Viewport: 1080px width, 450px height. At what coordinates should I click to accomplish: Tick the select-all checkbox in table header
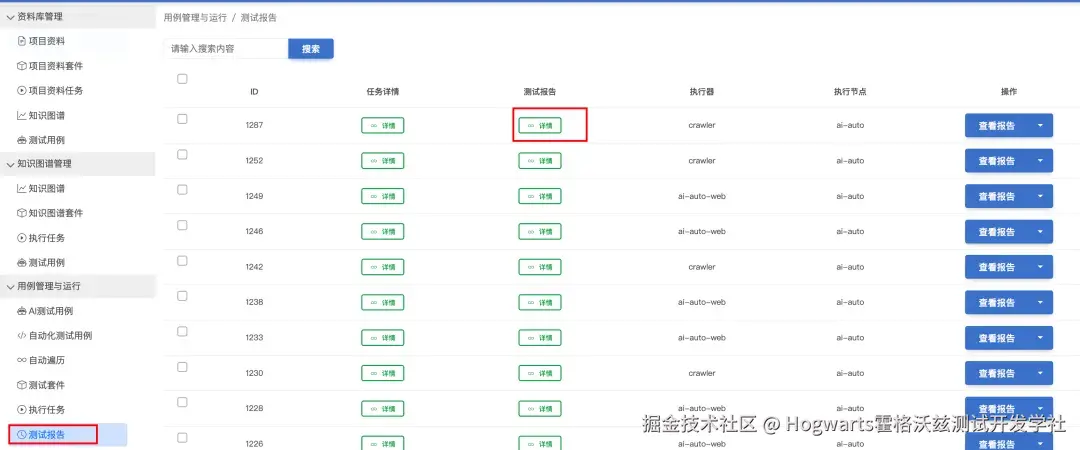point(183,79)
